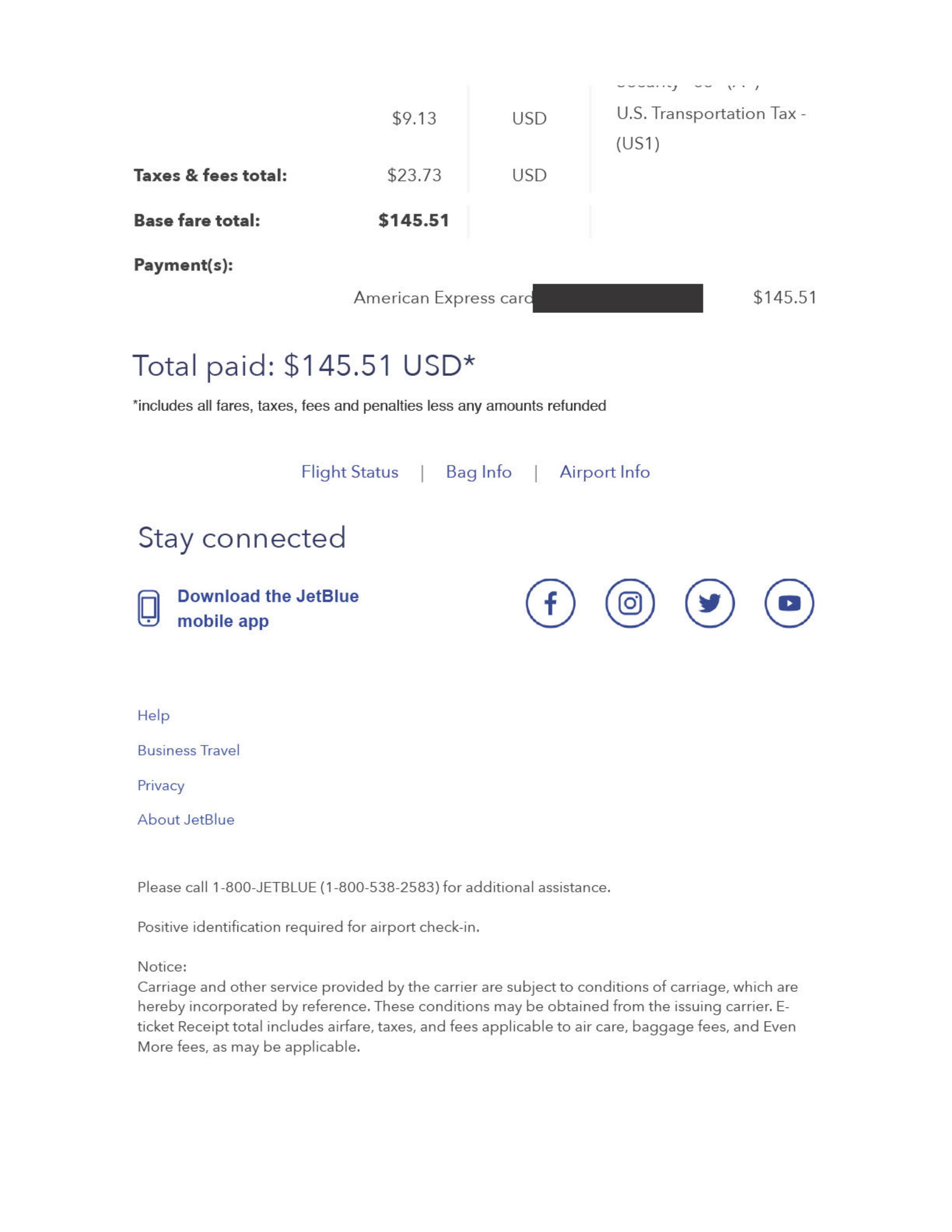Open JetBlue's Instagram icon

pos(630,603)
